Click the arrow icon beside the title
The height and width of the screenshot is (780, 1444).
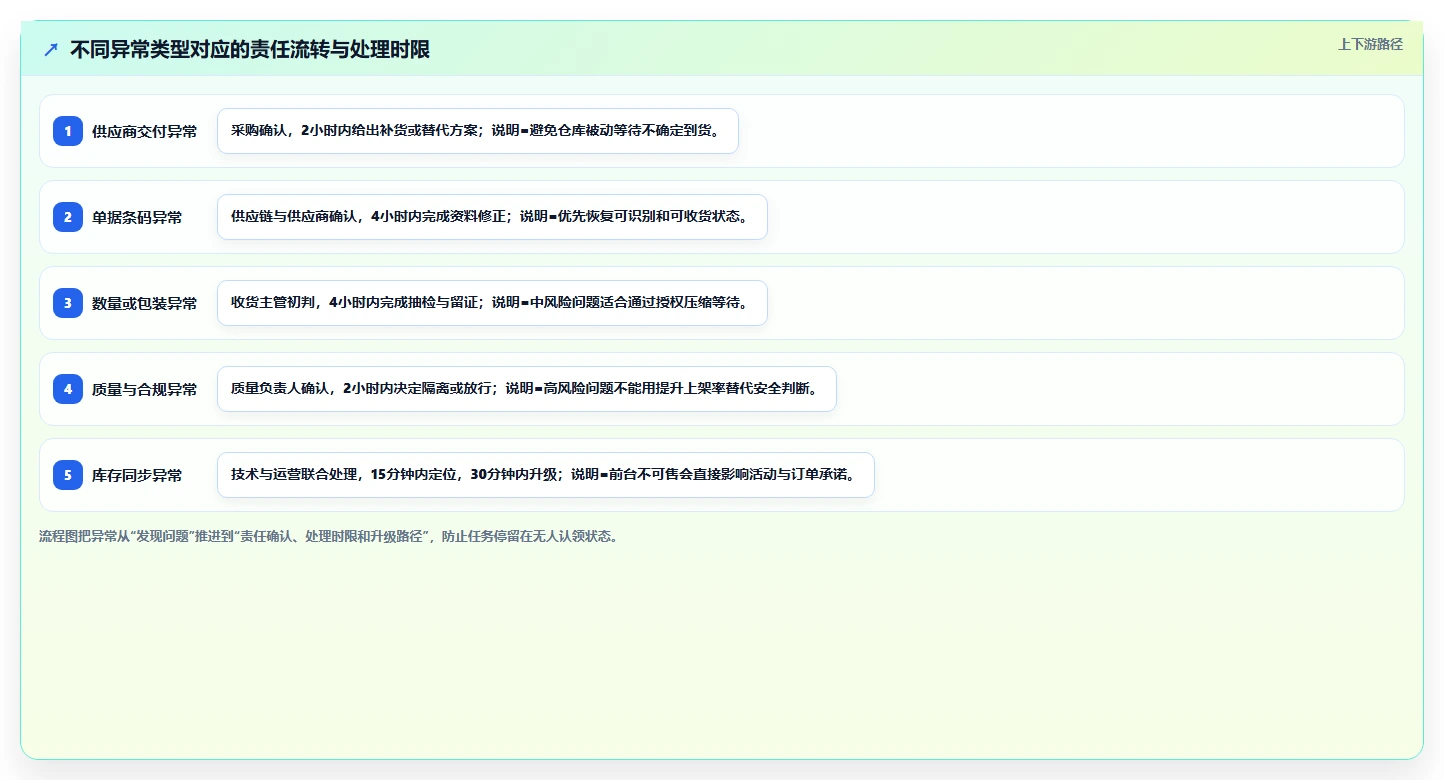(51, 50)
